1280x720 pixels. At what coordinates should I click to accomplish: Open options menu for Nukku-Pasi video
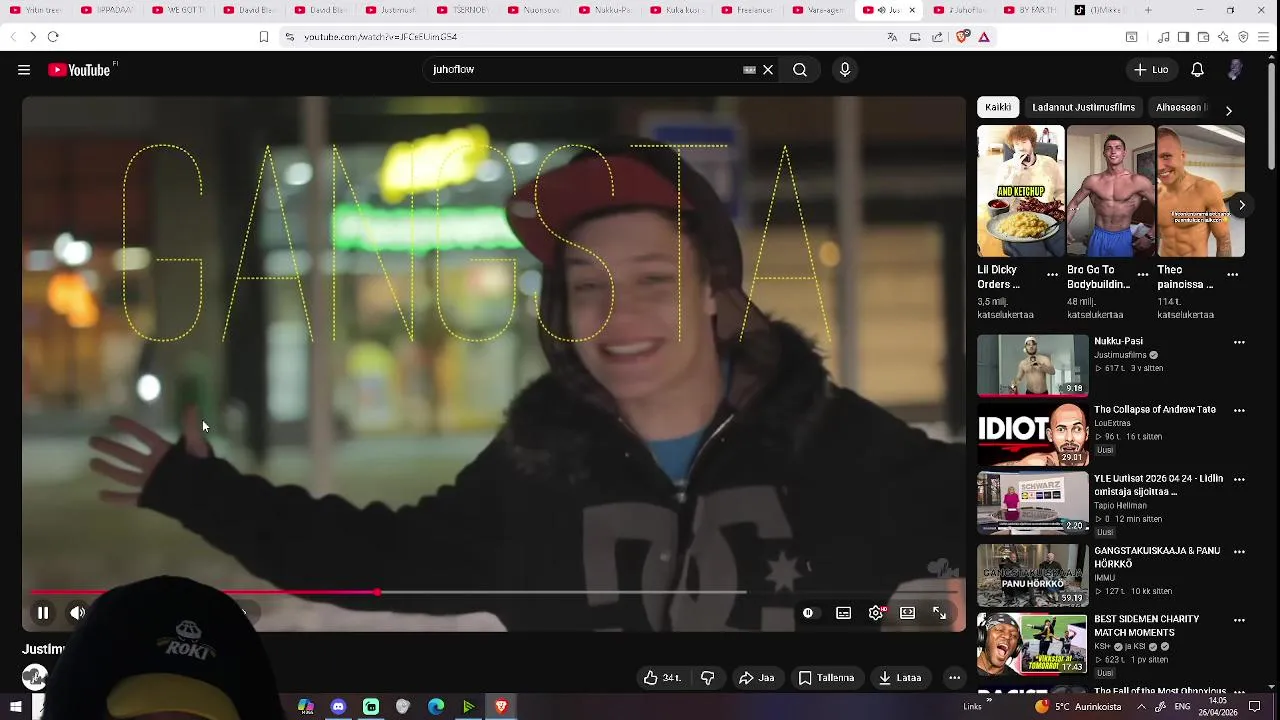pyautogui.click(x=1239, y=342)
